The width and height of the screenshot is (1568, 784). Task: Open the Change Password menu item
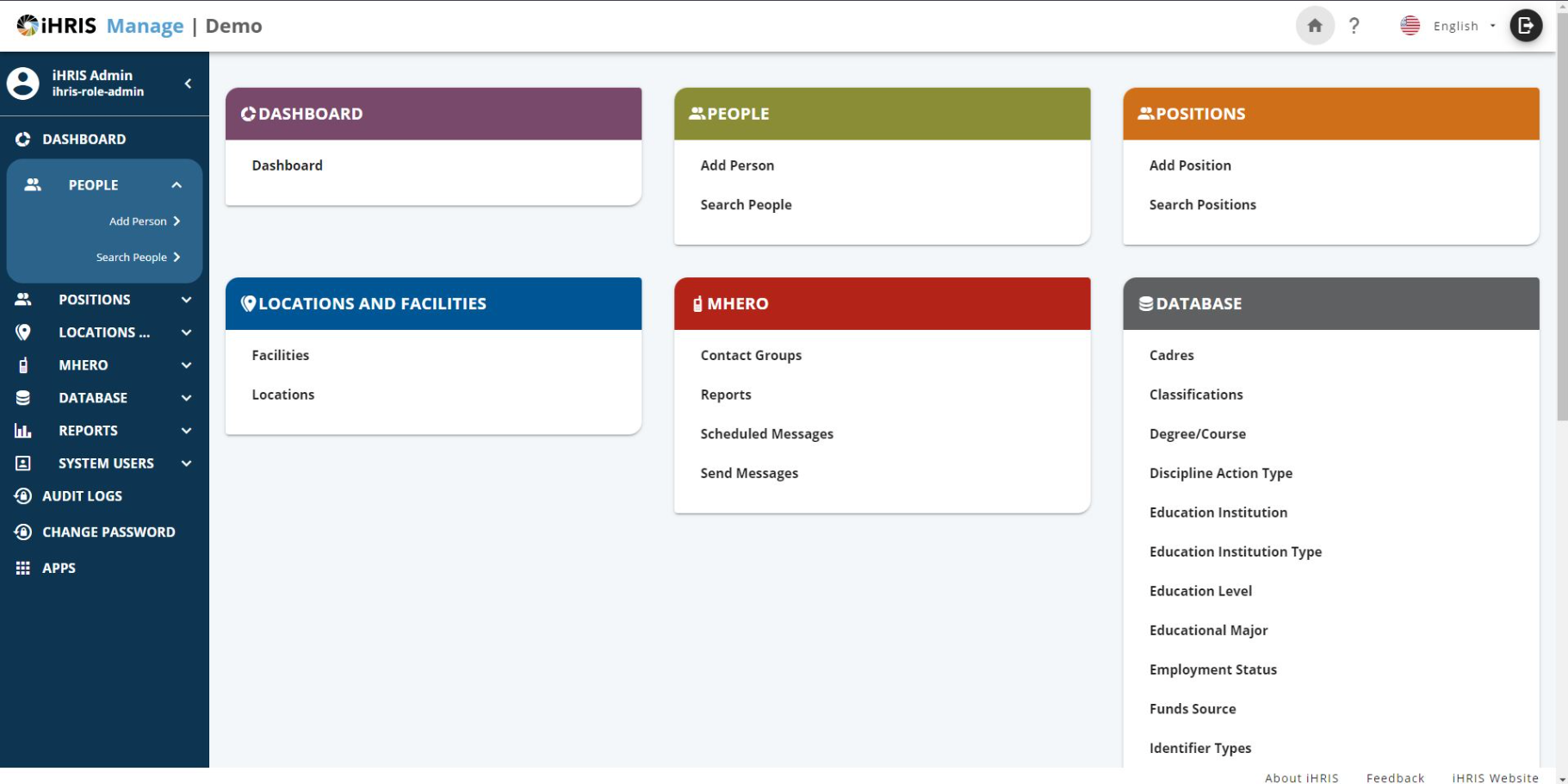coord(108,532)
